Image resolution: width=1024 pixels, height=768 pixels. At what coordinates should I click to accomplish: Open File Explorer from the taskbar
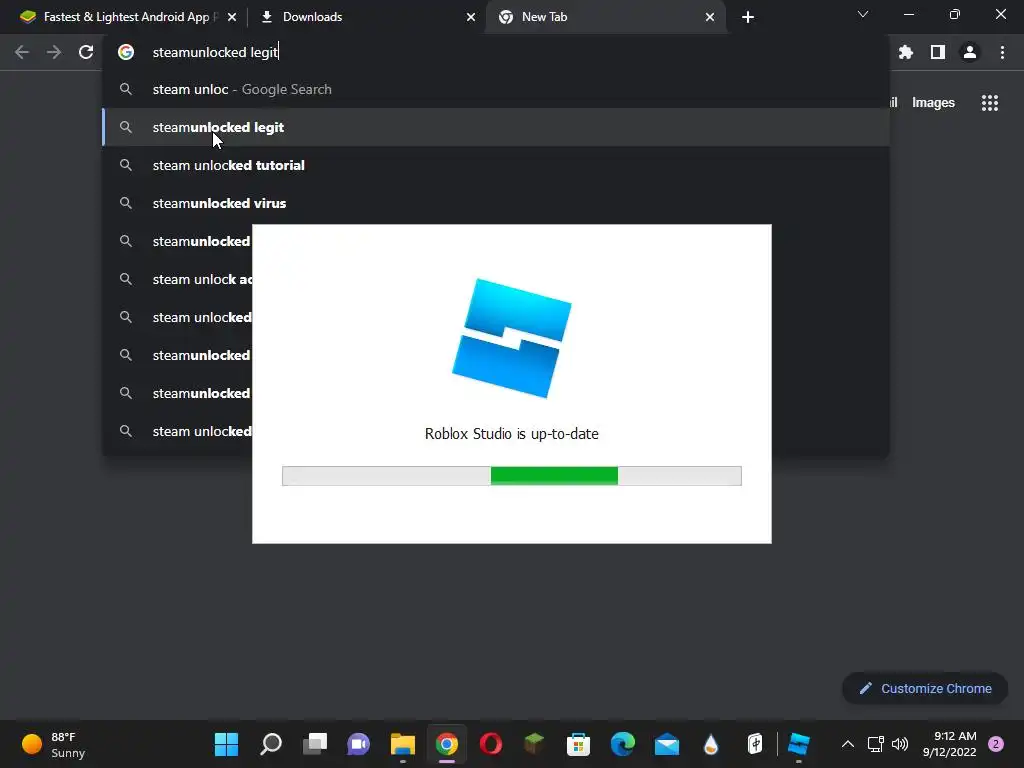403,744
